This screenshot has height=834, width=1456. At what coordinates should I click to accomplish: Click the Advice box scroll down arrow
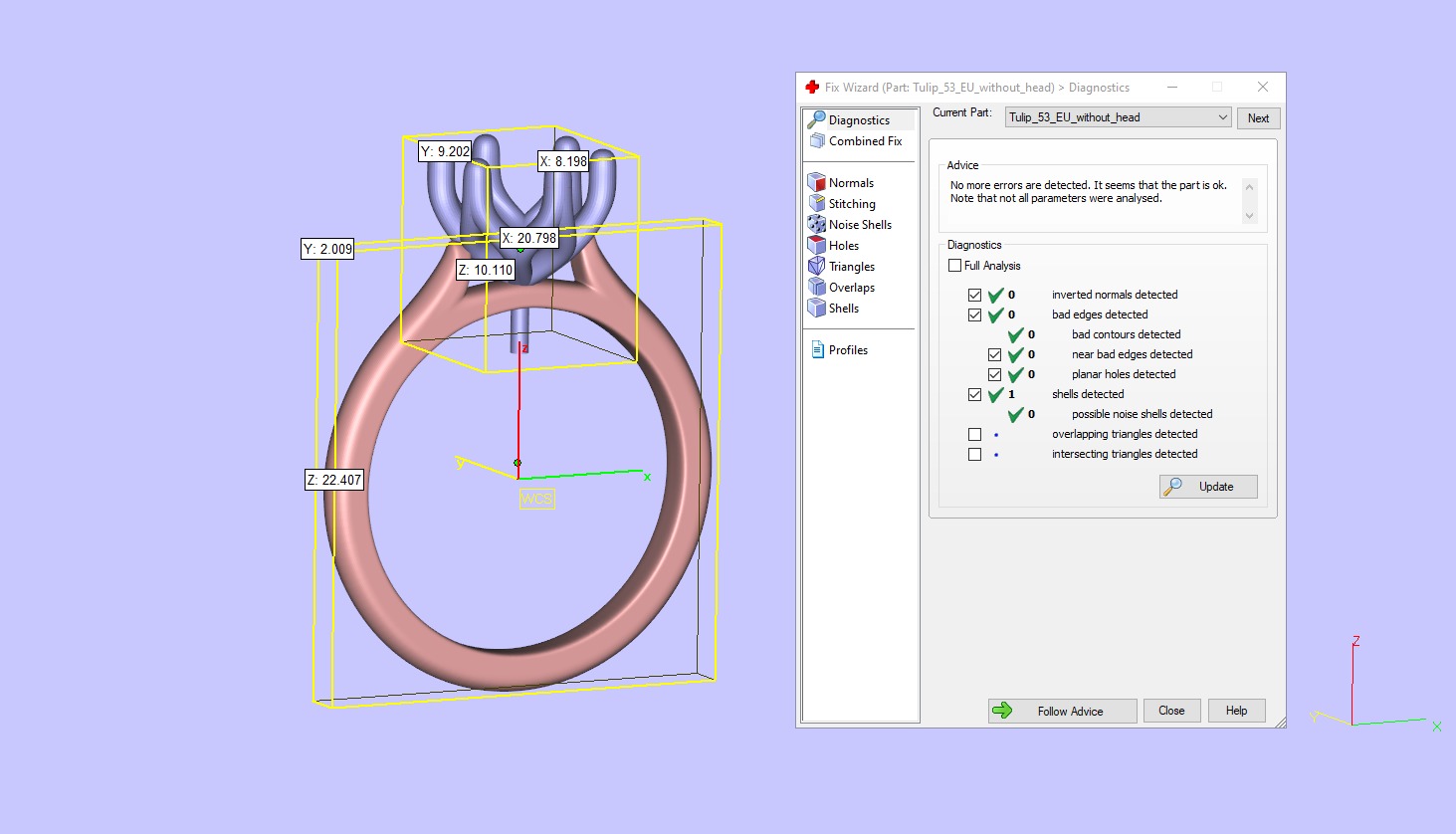[x=1250, y=216]
